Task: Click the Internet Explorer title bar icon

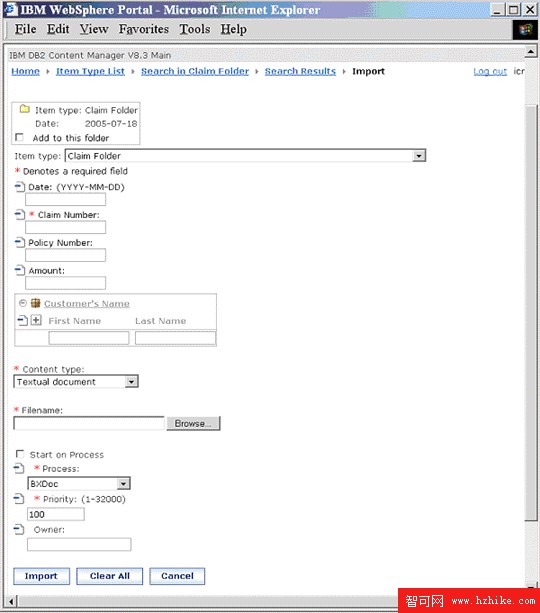Action: (x=11, y=9)
